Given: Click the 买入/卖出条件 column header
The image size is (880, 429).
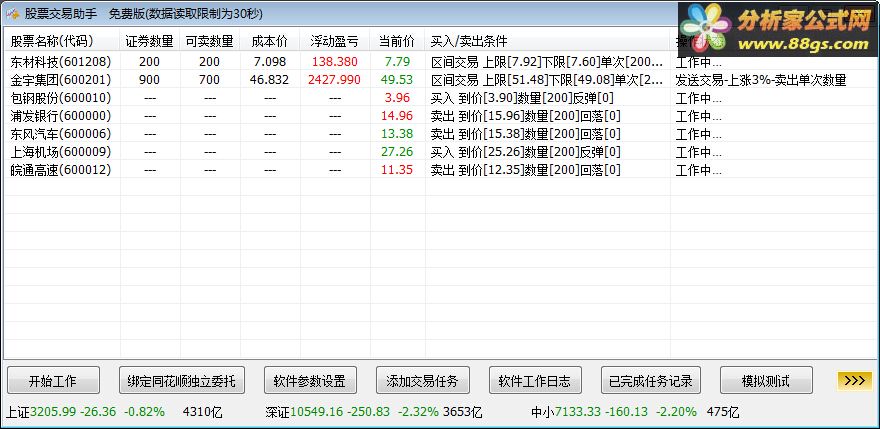Looking at the screenshot, I should tap(547, 41).
